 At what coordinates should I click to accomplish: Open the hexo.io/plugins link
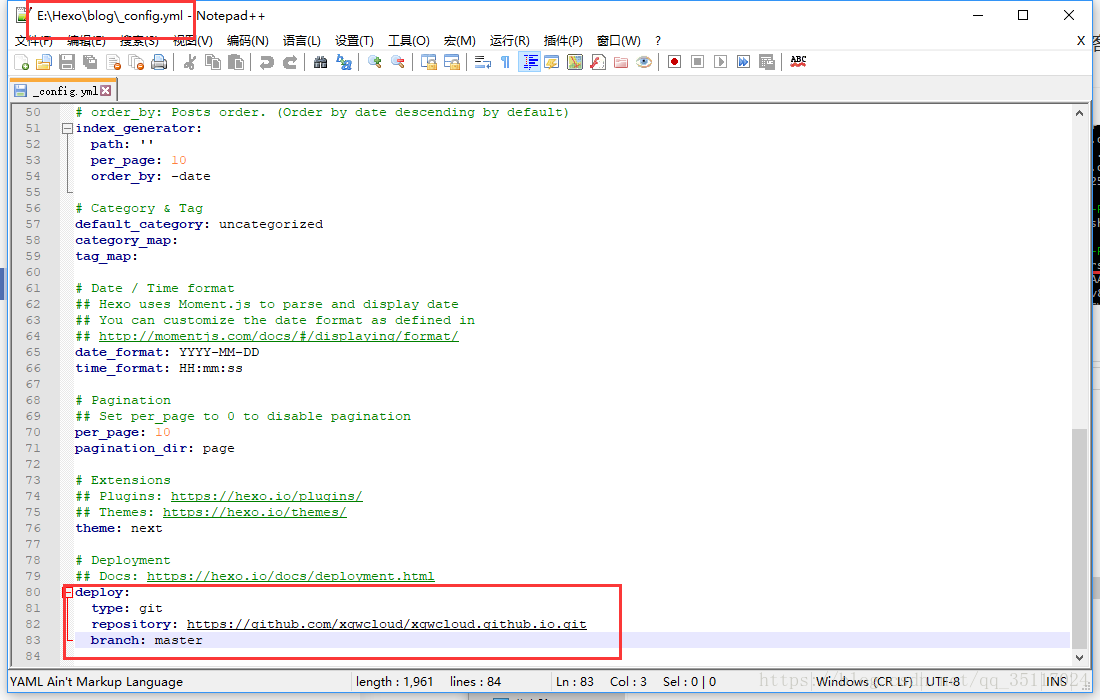coord(267,497)
